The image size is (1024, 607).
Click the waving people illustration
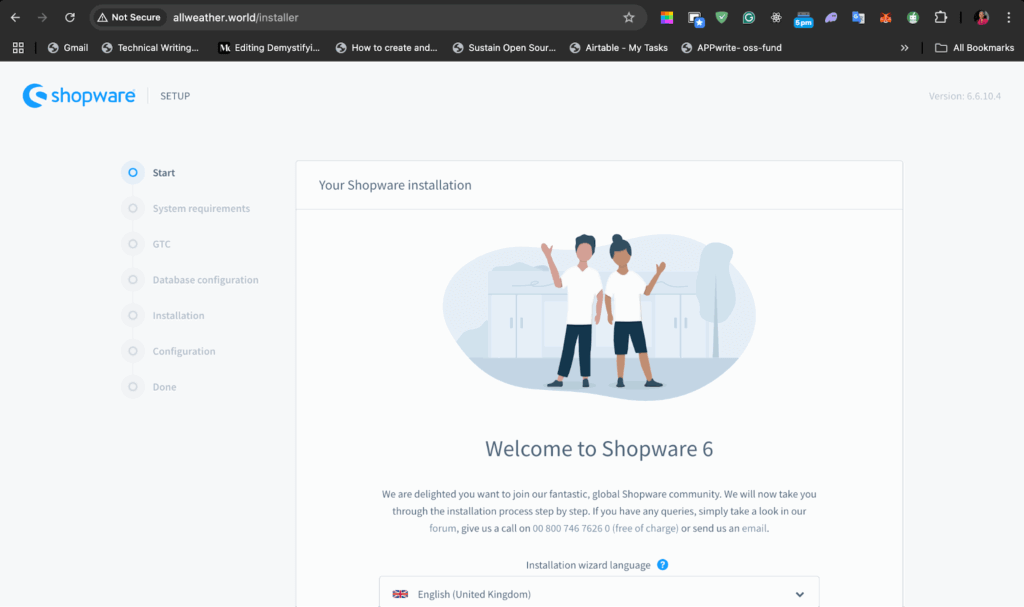pos(600,317)
